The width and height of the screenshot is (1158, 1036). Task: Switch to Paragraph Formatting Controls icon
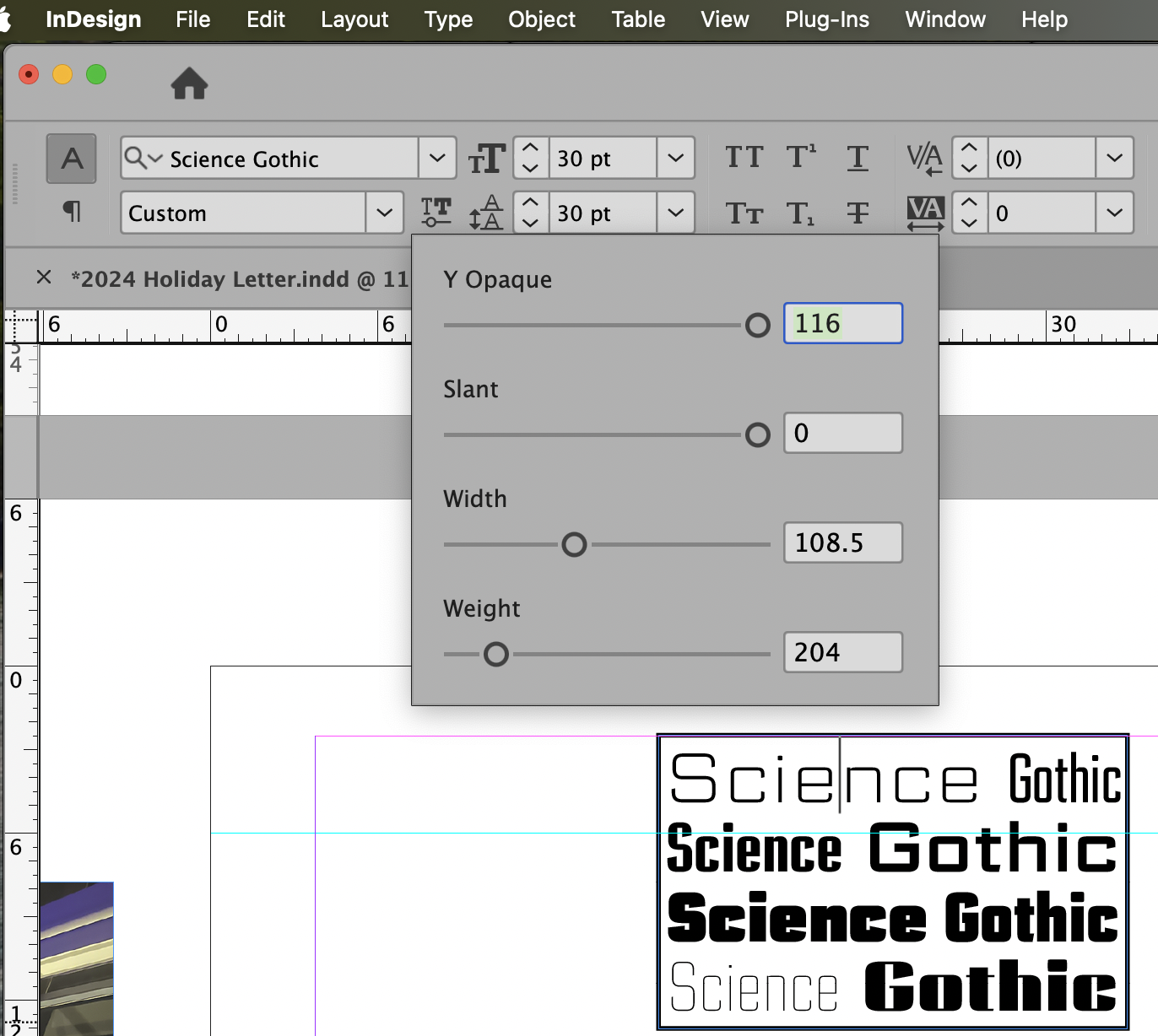pyautogui.click(x=72, y=212)
